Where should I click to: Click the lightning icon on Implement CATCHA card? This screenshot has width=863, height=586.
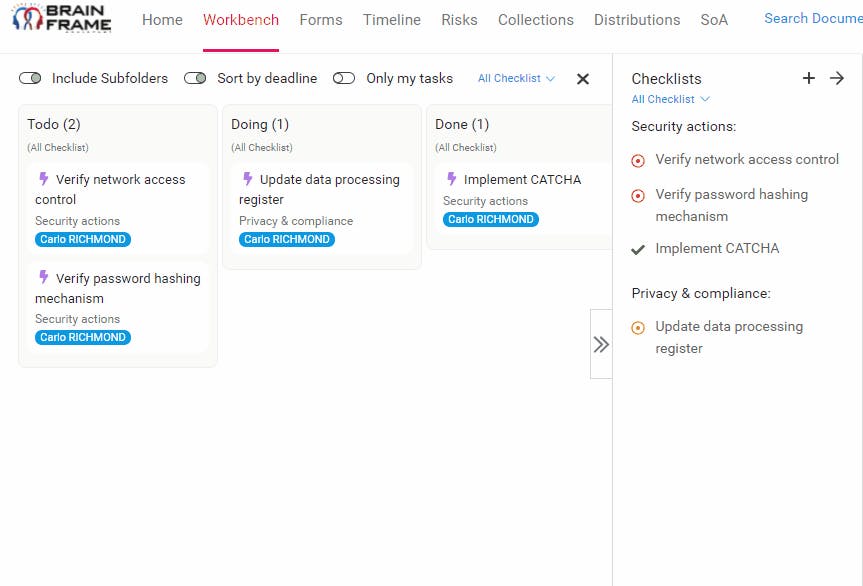[452, 179]
